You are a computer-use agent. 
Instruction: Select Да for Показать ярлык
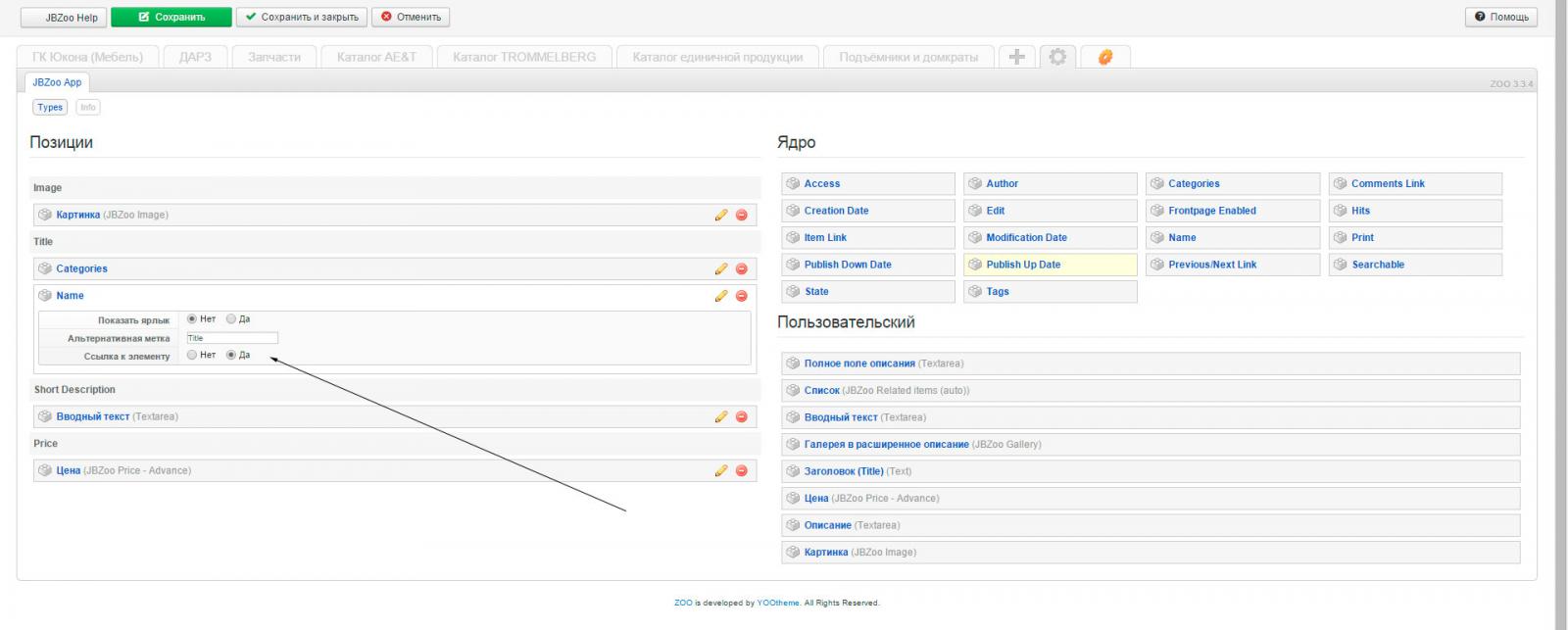[x=231, y=318]
